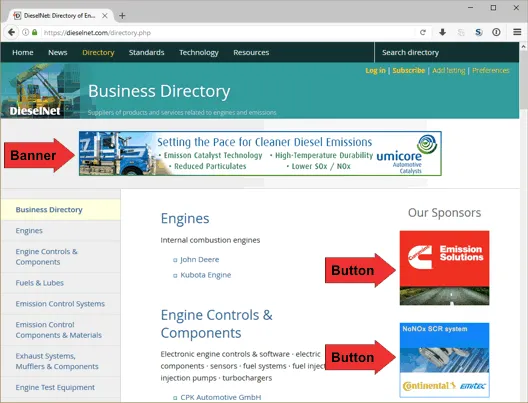The height and width of the screenshot is (403, 528).
Task: Click the "Business Directory" page title
Action: click(x=159, y=91)
